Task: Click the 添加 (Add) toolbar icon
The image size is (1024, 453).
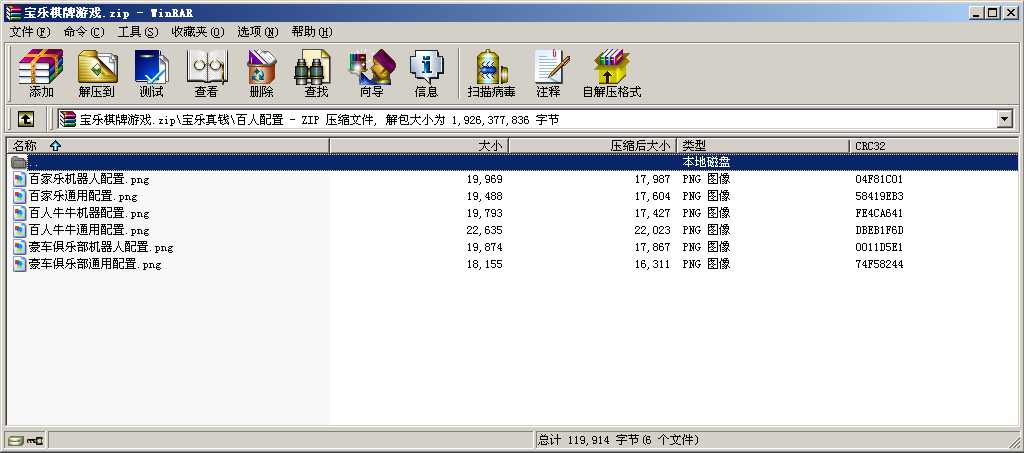Action: (x=40, y=73)
